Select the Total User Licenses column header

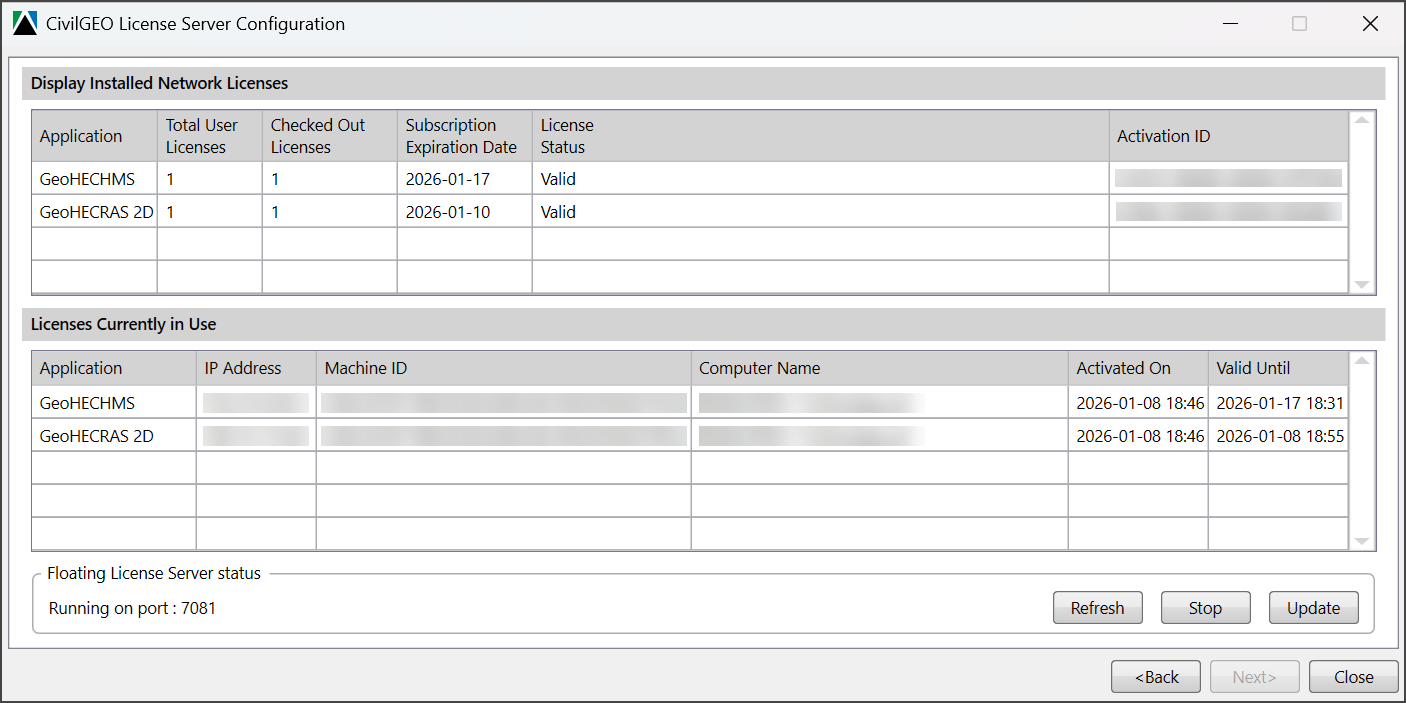point(209,136)
